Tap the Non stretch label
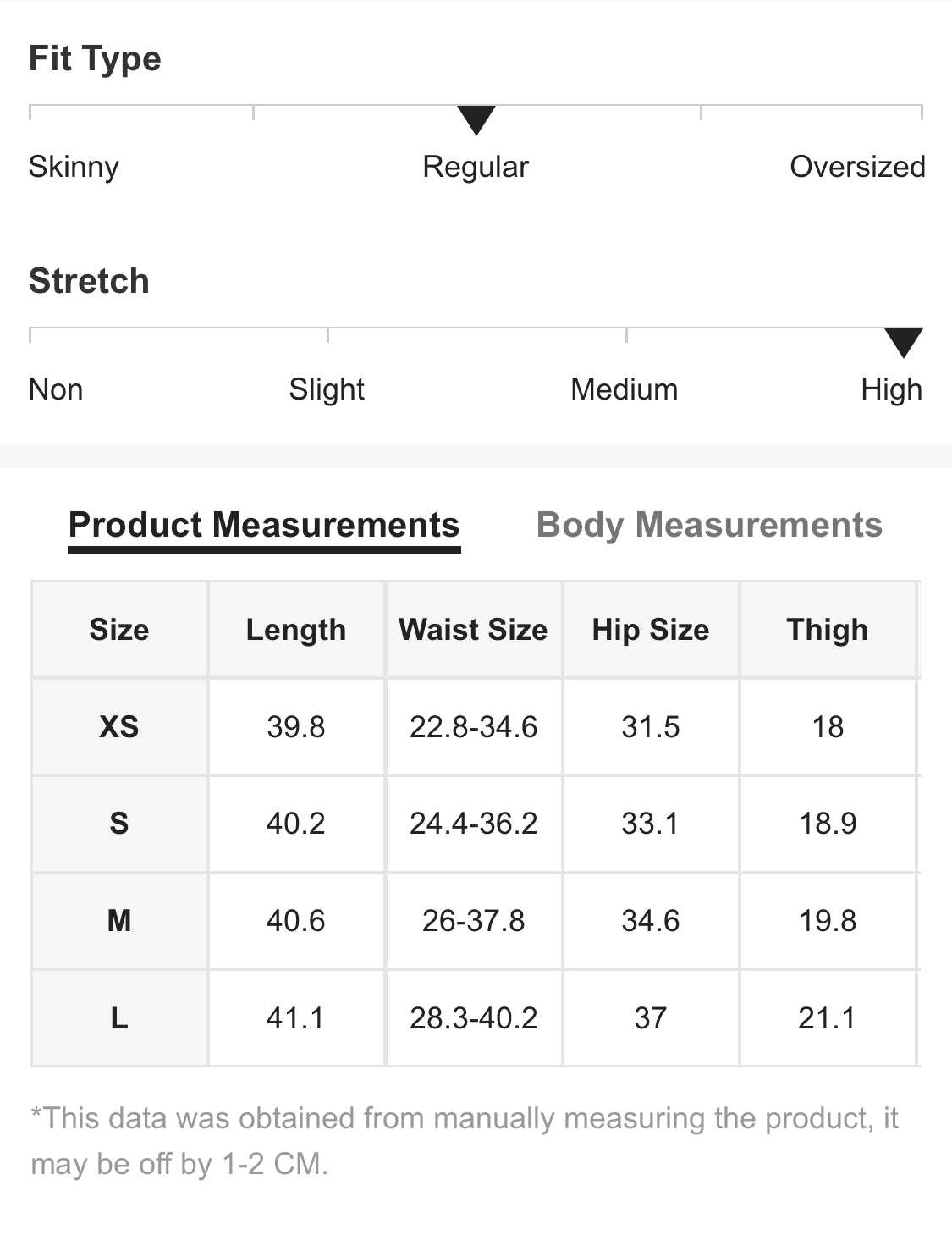The width and height of the screenshot is (952, 1235). (x=56, y=389)
